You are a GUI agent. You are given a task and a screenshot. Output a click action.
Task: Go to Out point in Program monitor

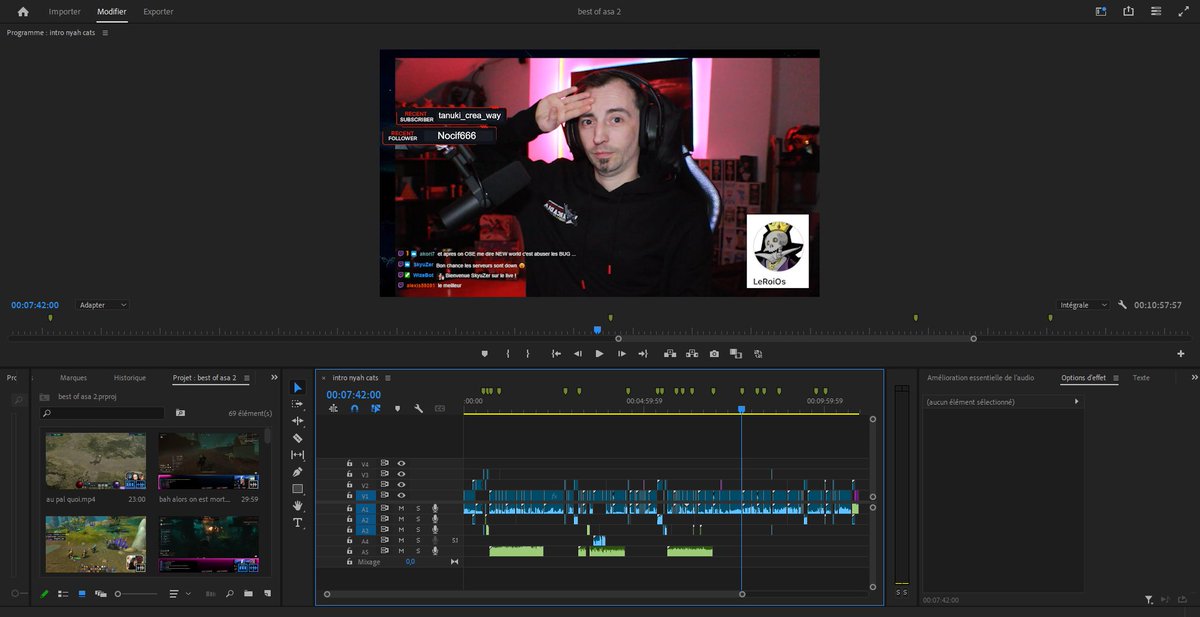(643, 353)
